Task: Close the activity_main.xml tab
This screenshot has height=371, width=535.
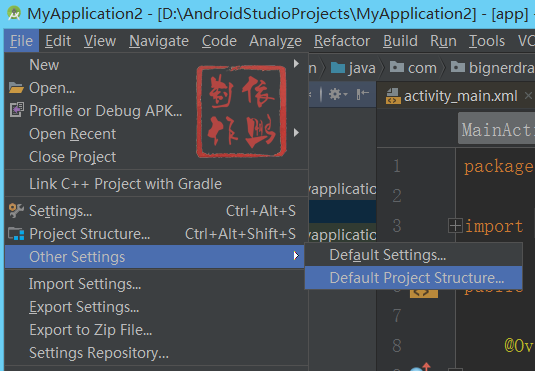Action: (x=528, y=95)
